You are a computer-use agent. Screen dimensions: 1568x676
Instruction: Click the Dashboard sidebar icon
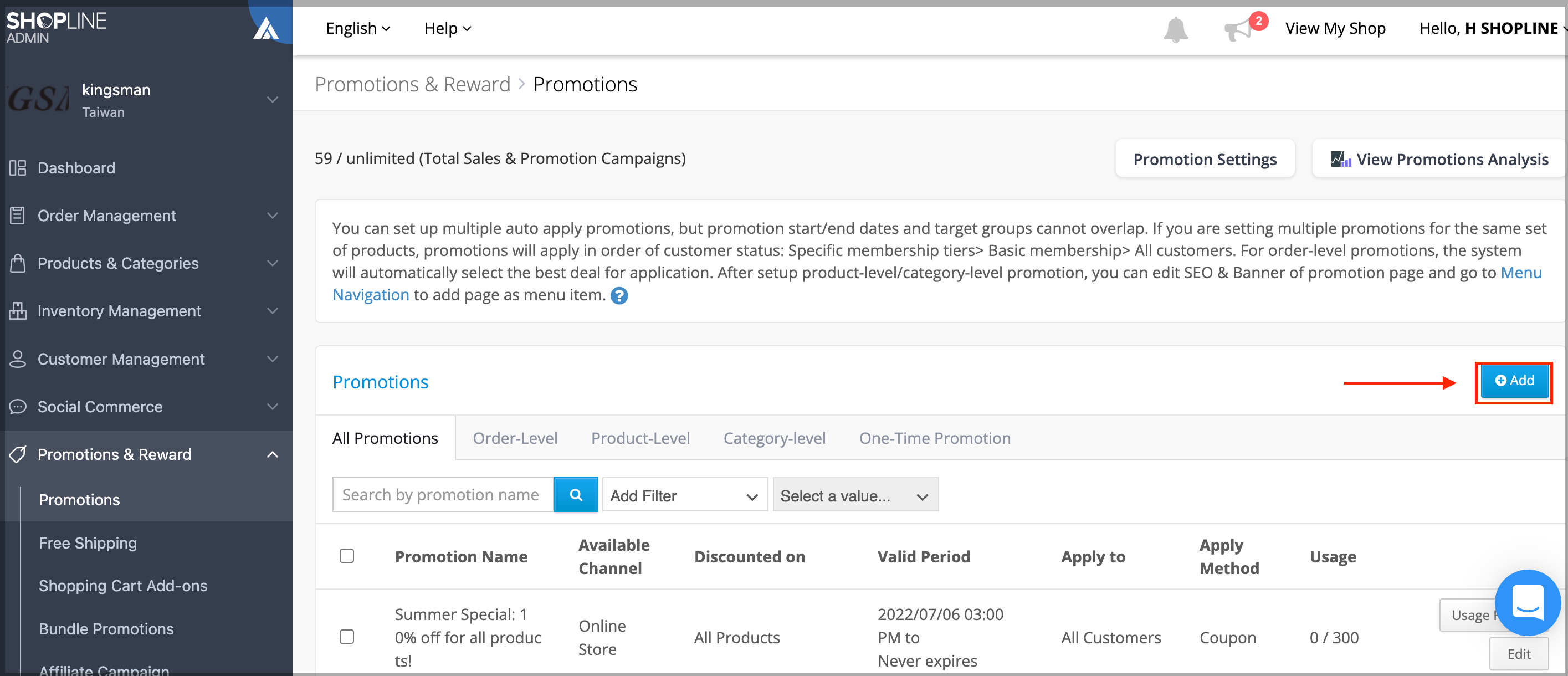18,168
